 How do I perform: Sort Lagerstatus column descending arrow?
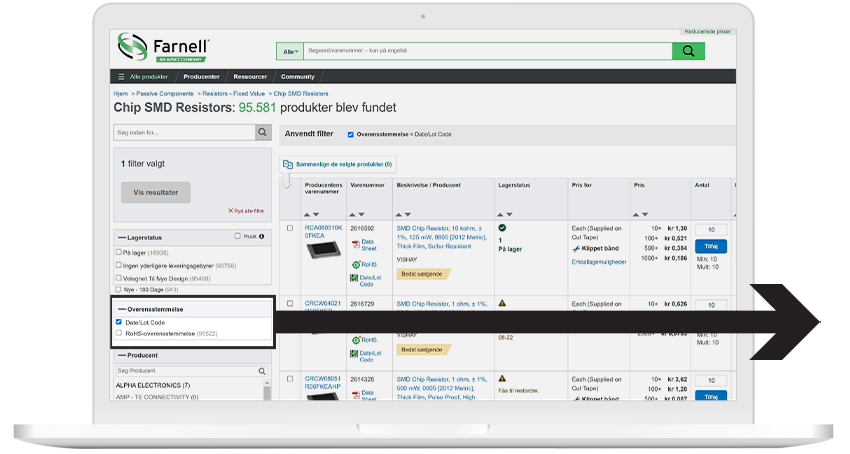pos(510,215)
